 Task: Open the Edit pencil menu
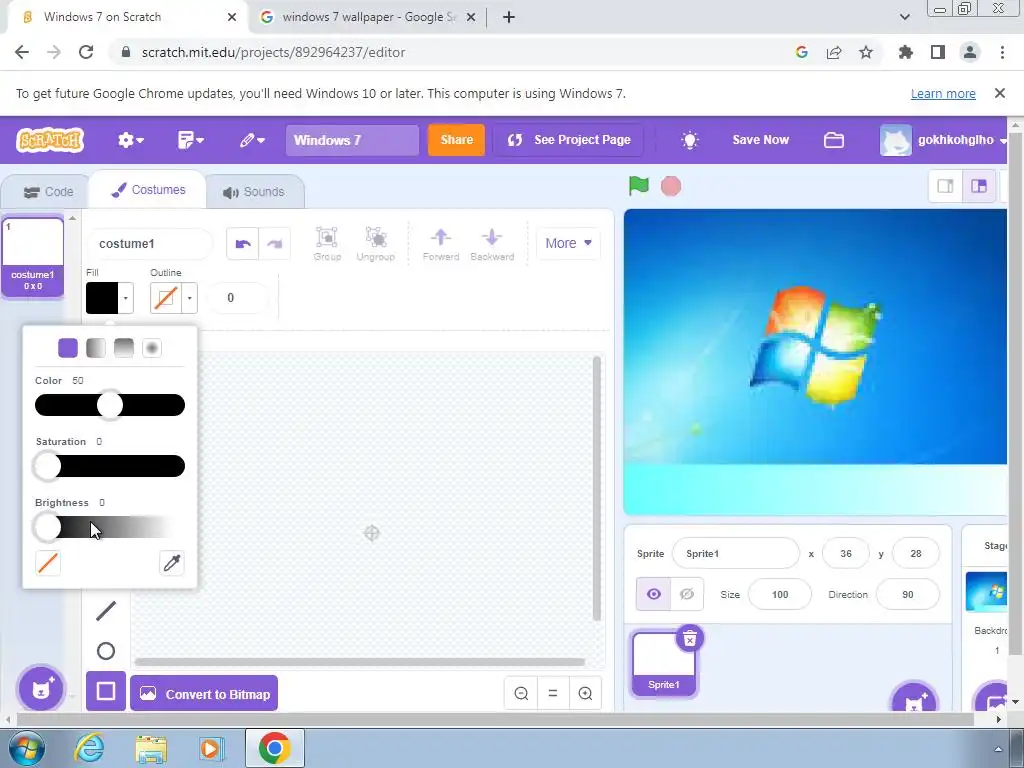(251, 140)
